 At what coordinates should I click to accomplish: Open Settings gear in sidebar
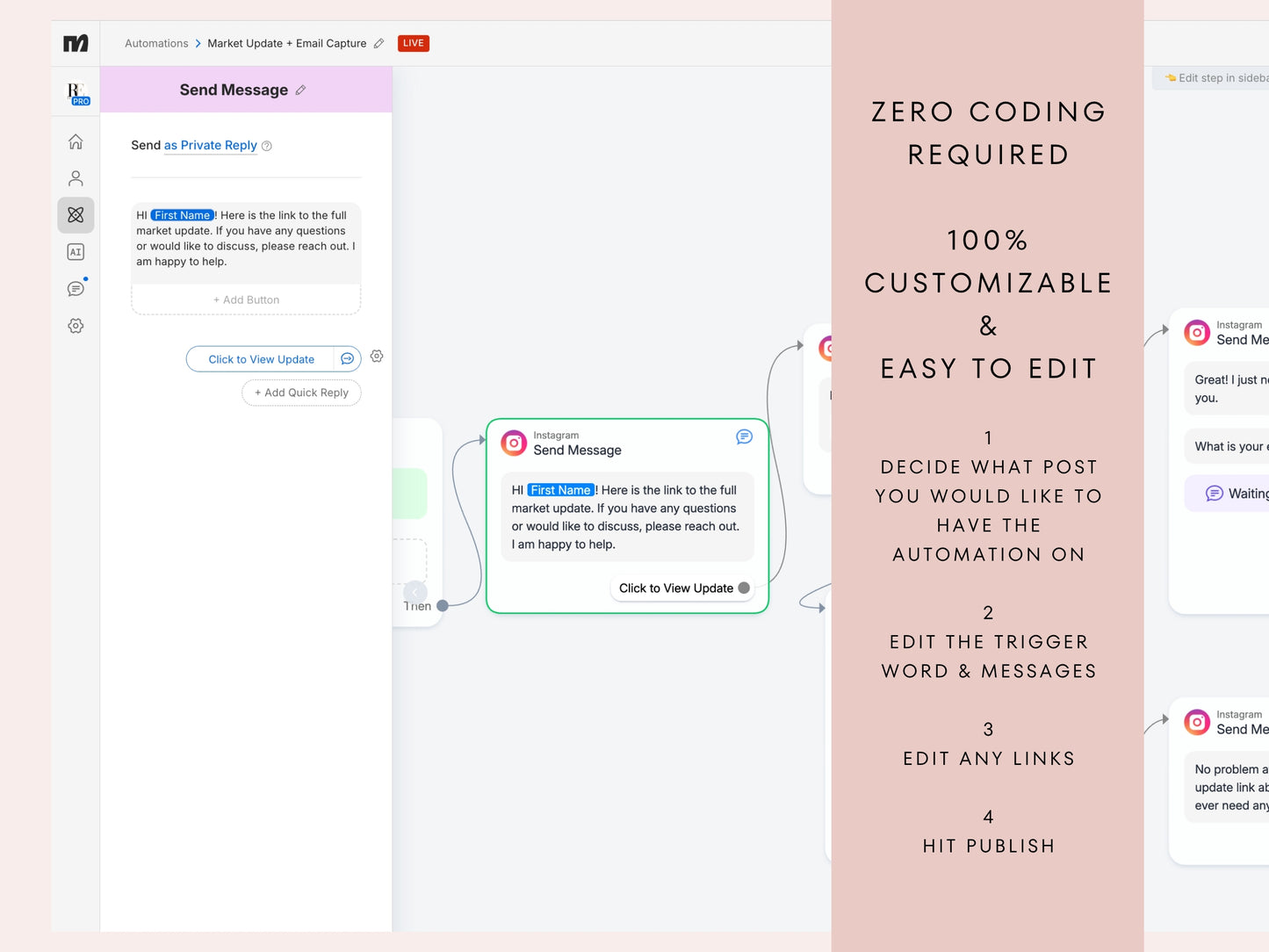(76, 326)
